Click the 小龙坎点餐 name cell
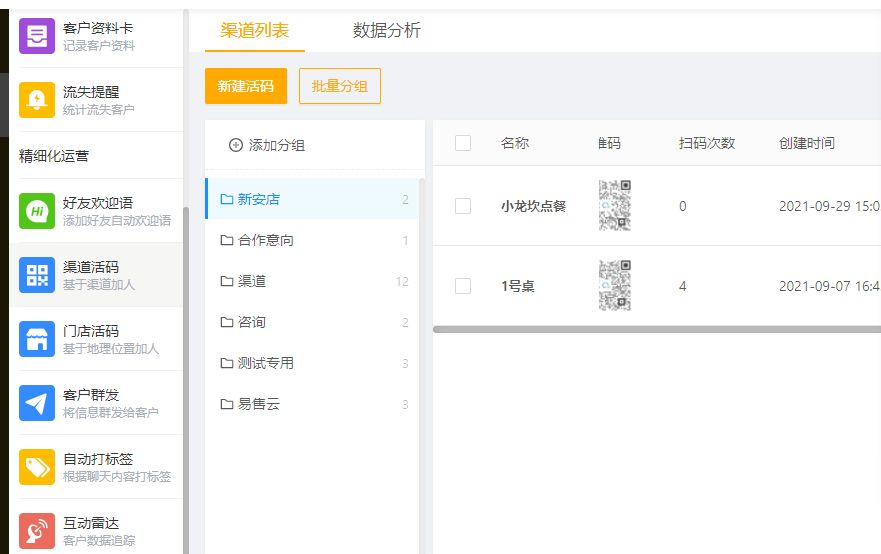The width and height of the screenshot is (881, 554). 533,206
